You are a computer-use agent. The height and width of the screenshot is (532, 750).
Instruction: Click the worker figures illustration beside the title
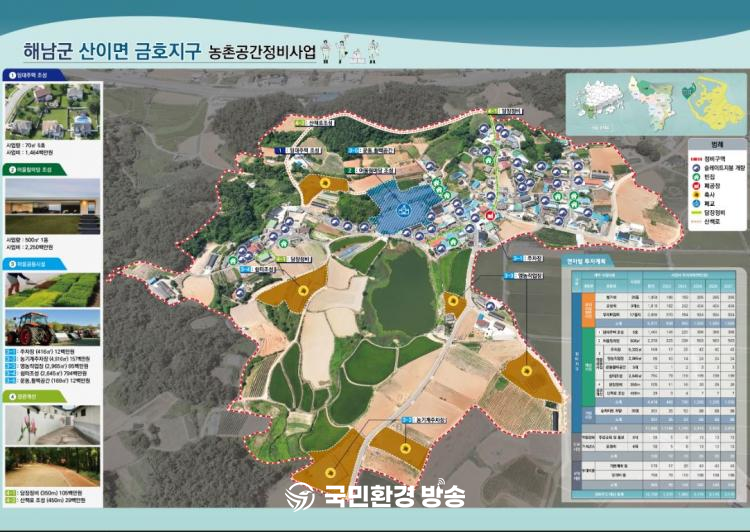point(352,49)
